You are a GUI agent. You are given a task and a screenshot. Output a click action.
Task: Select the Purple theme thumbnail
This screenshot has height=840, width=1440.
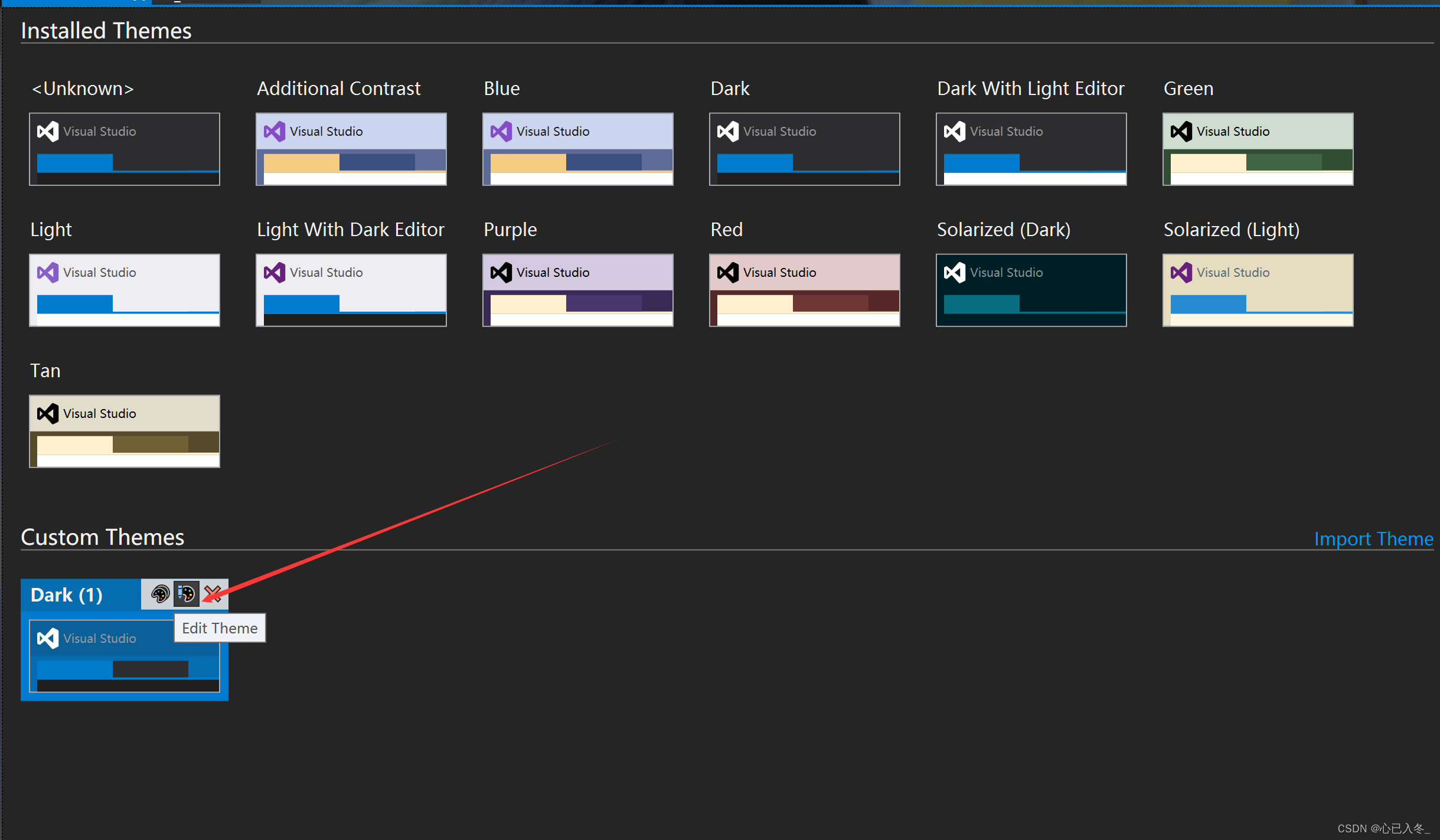(x=577, y=290)
